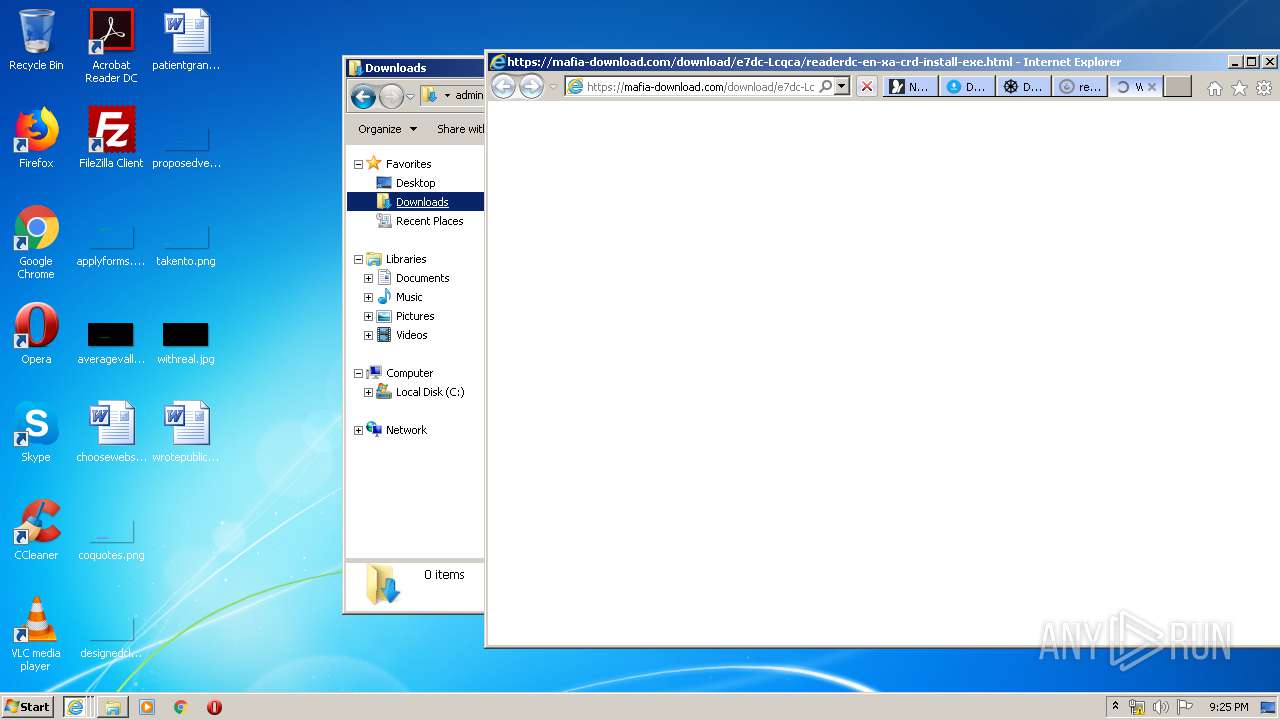Select the wrotepublic Word document icon
The height and width of the screenshot is (720, 1280).
pyautogui.click(x=186, y=432)
